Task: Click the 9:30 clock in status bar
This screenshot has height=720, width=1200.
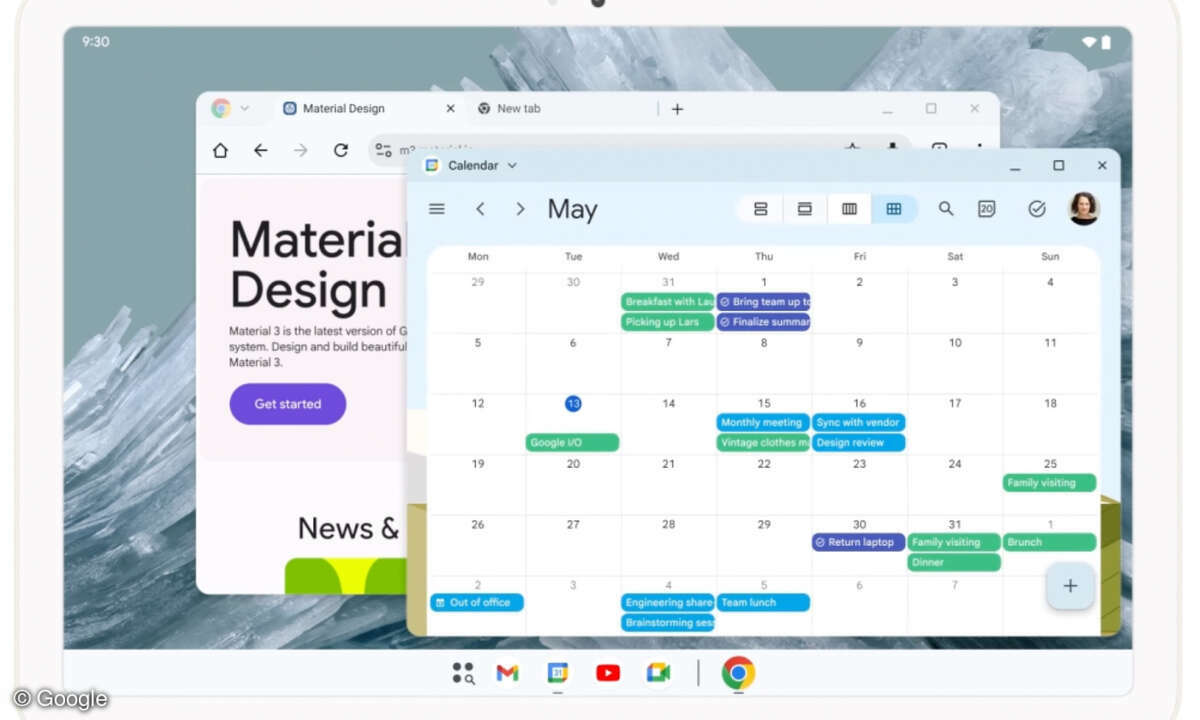Action: (96, 42)
